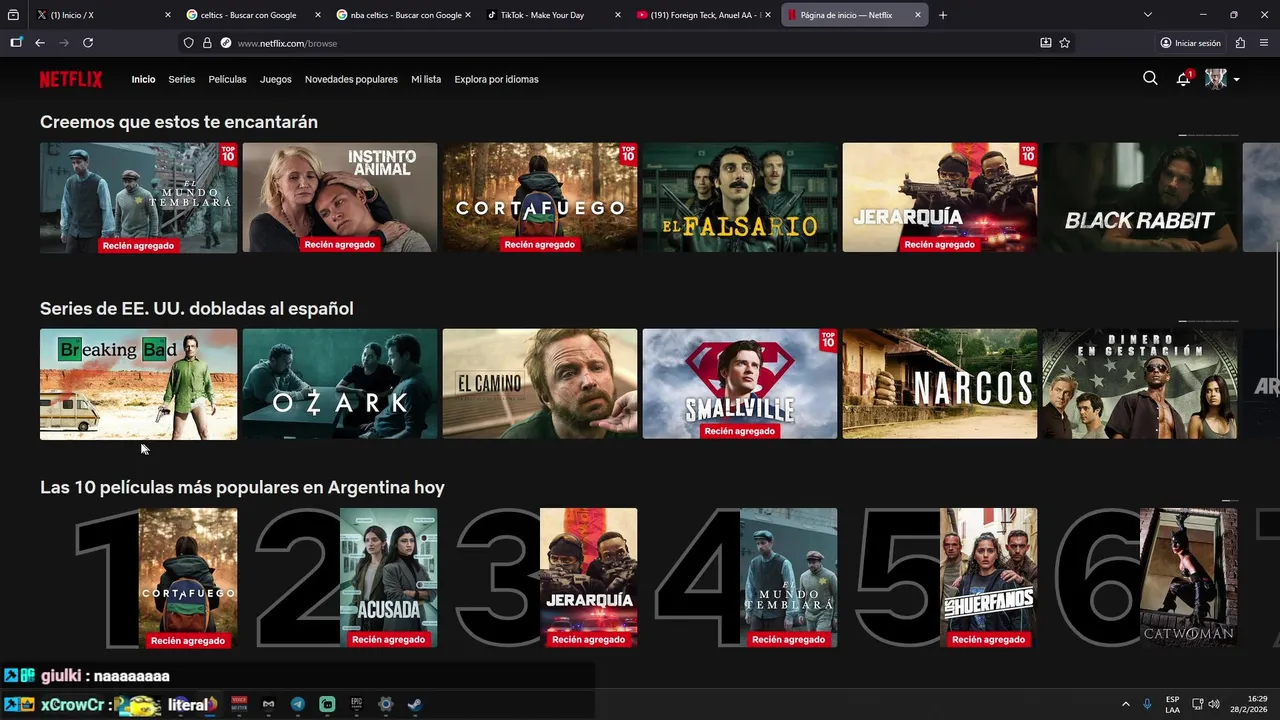The image size is (1280, 720).
Task: Open the tab overview icon top-left
Action: pos(13,15)
